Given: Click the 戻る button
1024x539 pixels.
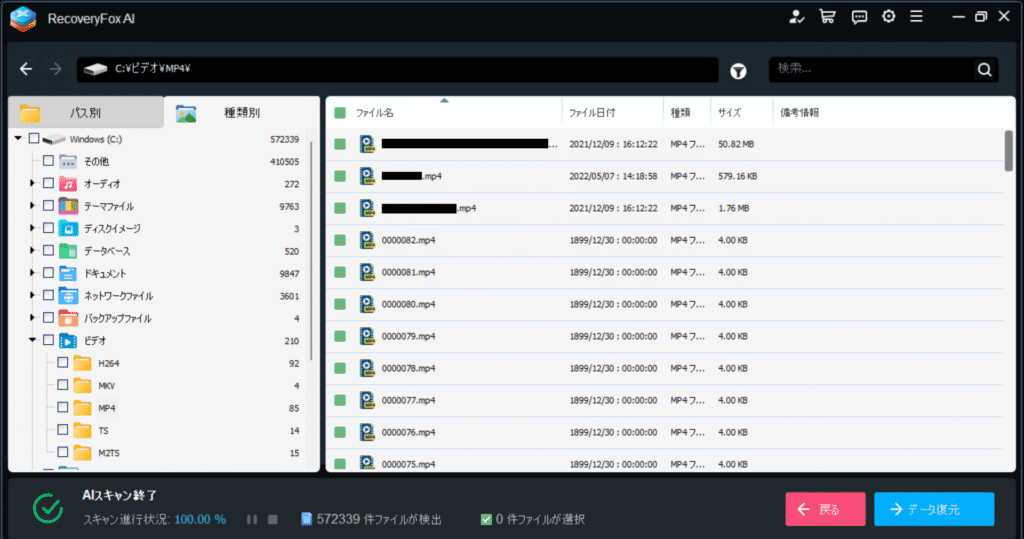Looking at the screenshot, I should coord(825,509).
